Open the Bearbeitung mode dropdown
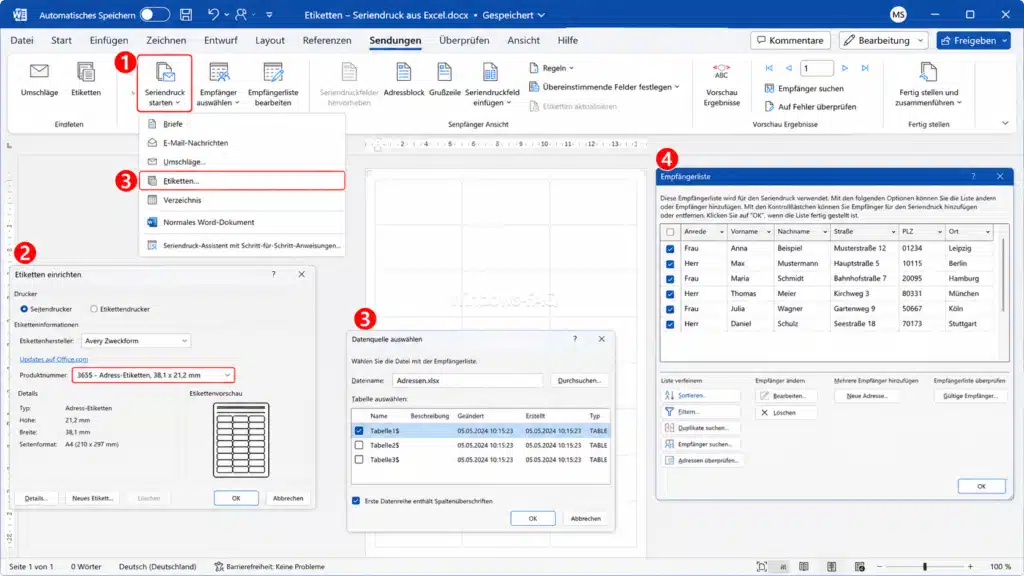This screenshot has height=576, width=1024. 884,40
